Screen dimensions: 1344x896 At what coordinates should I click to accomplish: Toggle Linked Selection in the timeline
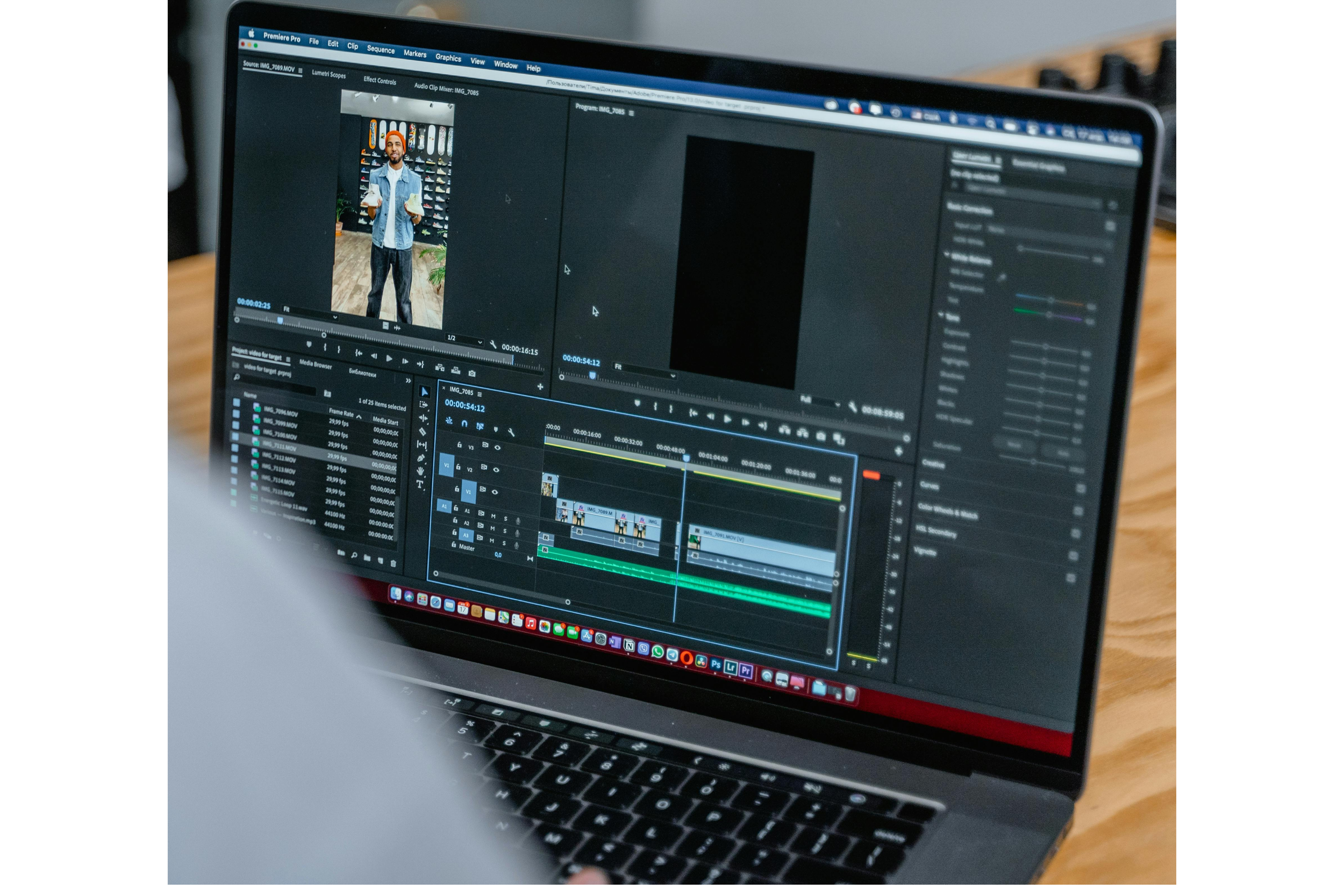click(480, 426)
